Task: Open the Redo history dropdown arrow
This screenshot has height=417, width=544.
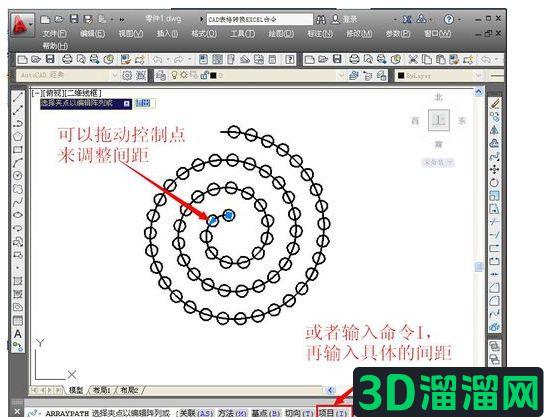Action: (x=190, y=60)
